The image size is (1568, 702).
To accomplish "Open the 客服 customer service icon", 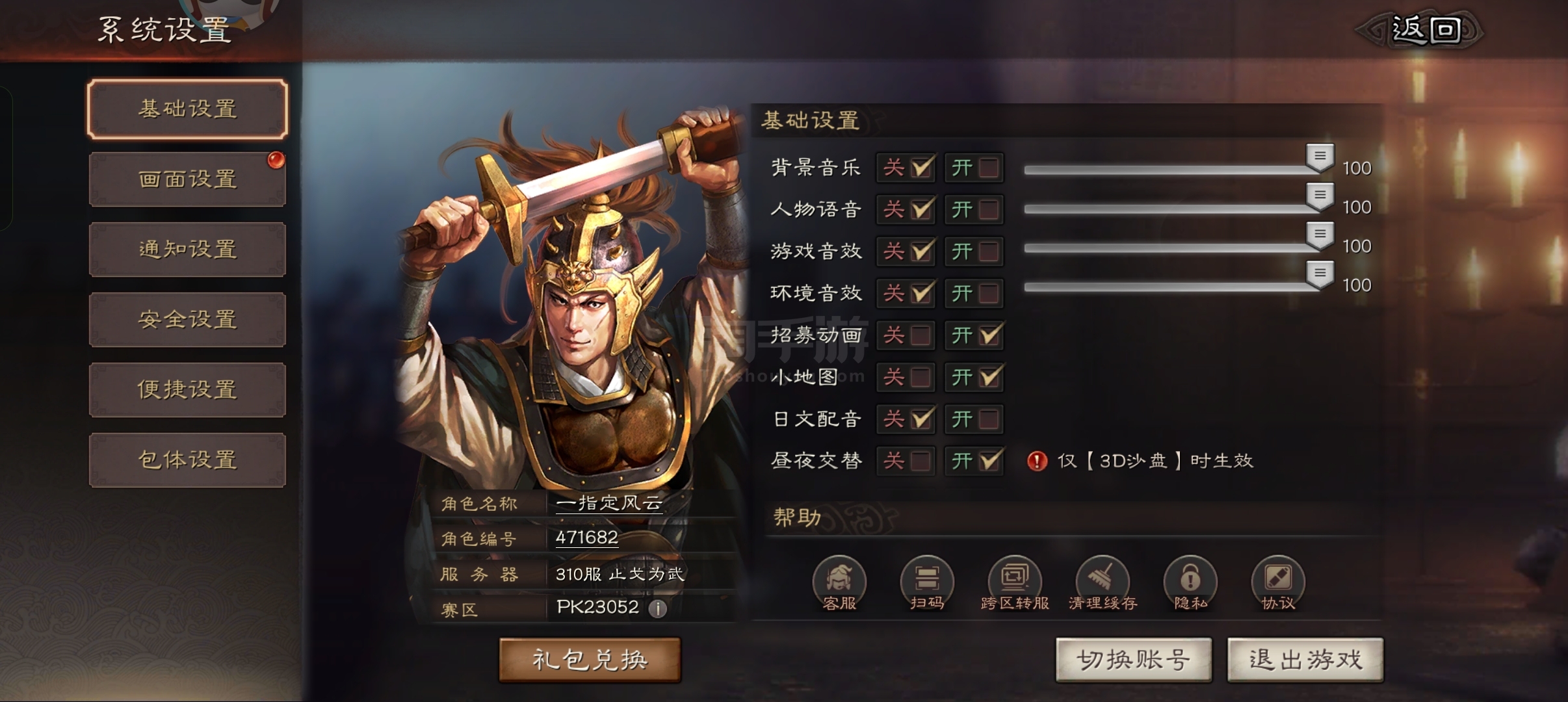I will coord(839,583).
